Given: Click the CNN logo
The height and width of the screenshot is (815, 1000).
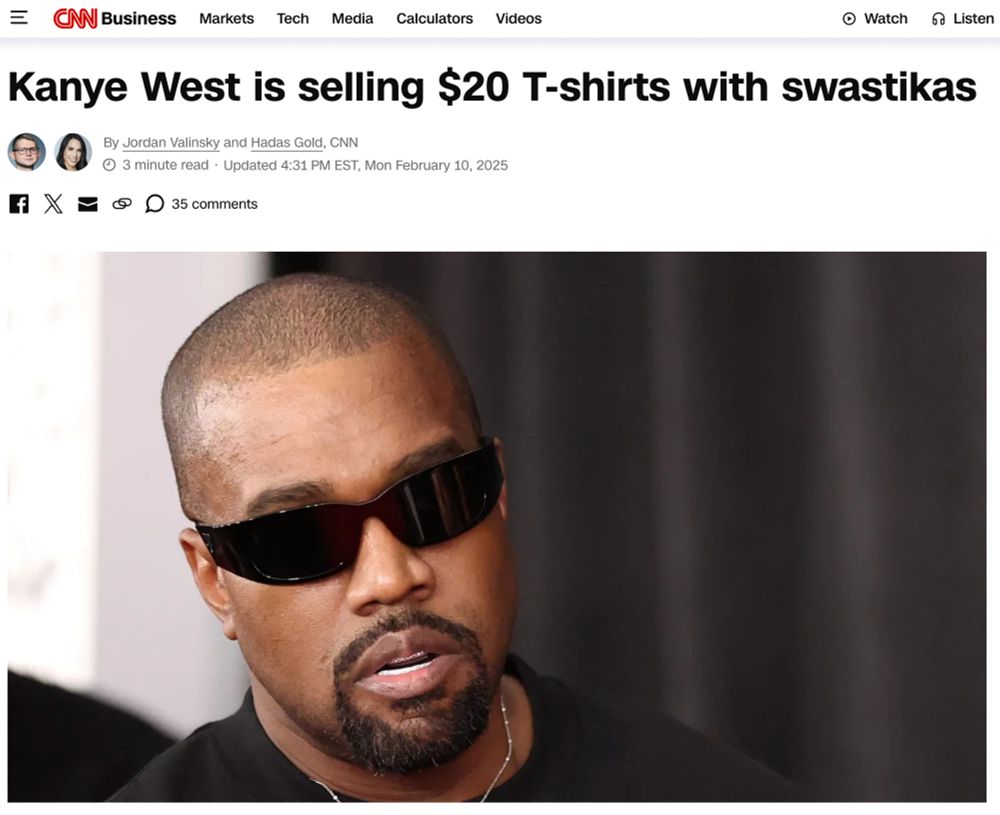Looking at the screenshot, I should tap(75, 18).
